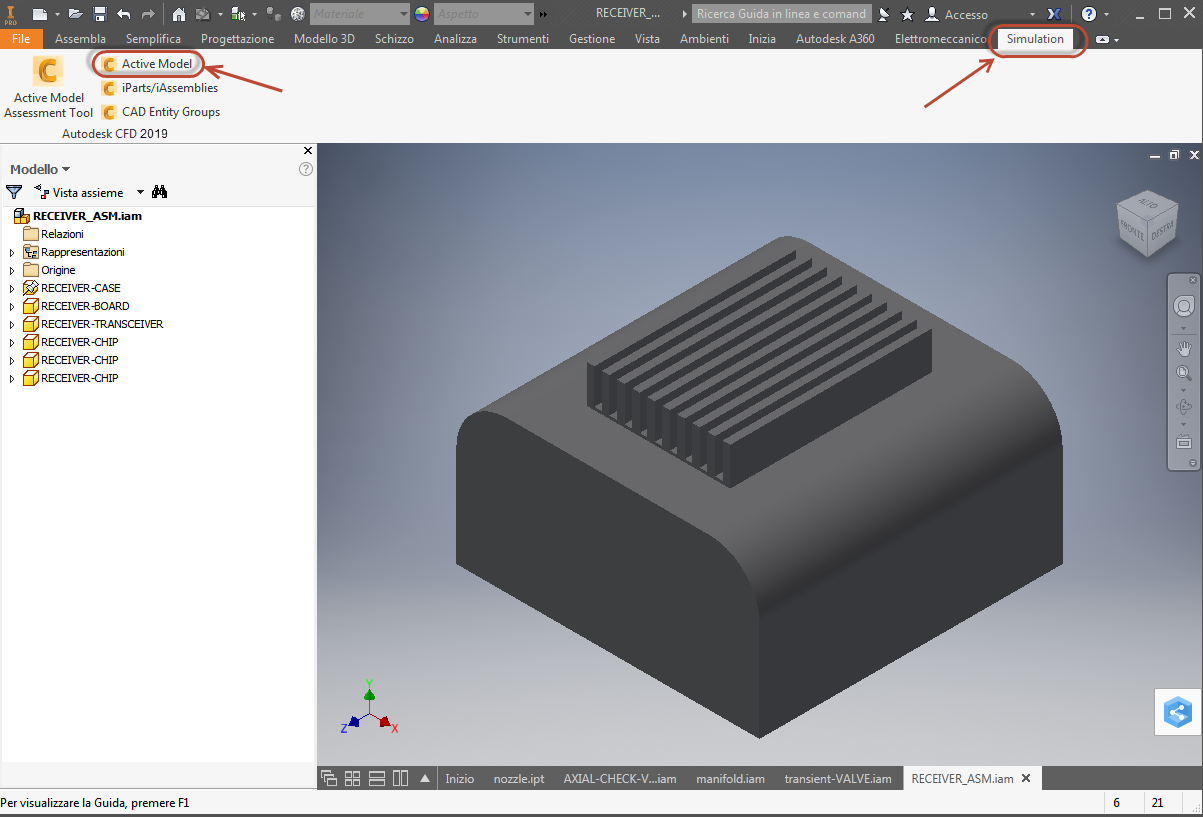Expand quick access toolbar overflow arrows
The width and height of the screenshot is (1203, 817).
[543, 15]
